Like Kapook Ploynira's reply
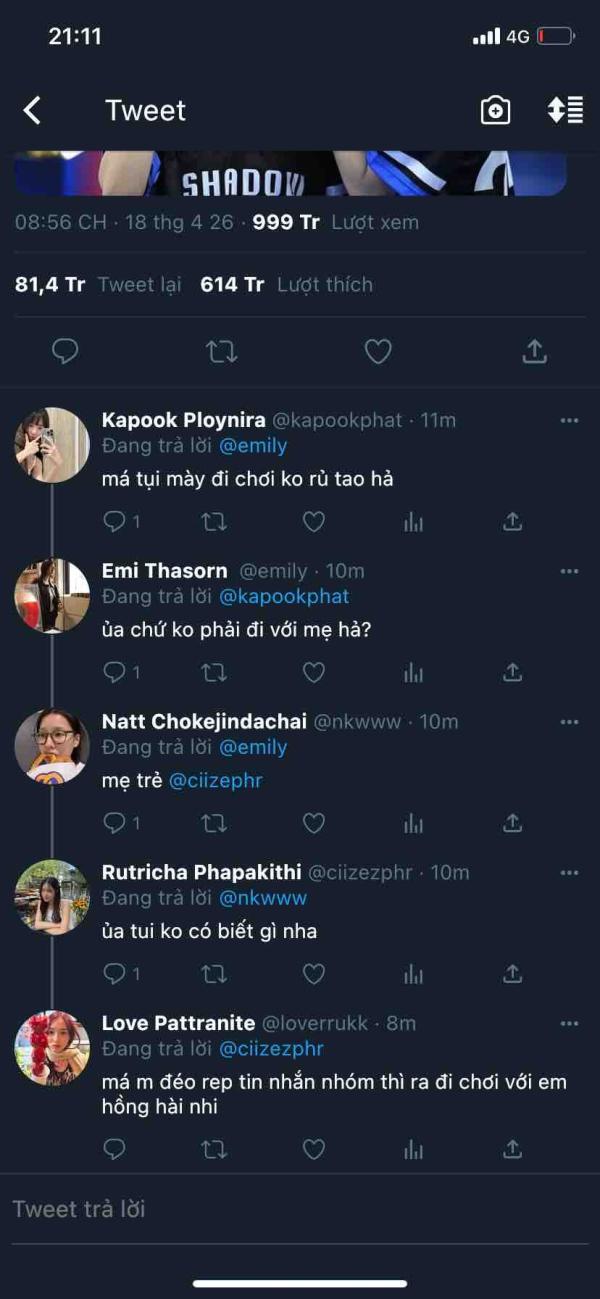Screen dimensions: 600x1299 point(314,522)
